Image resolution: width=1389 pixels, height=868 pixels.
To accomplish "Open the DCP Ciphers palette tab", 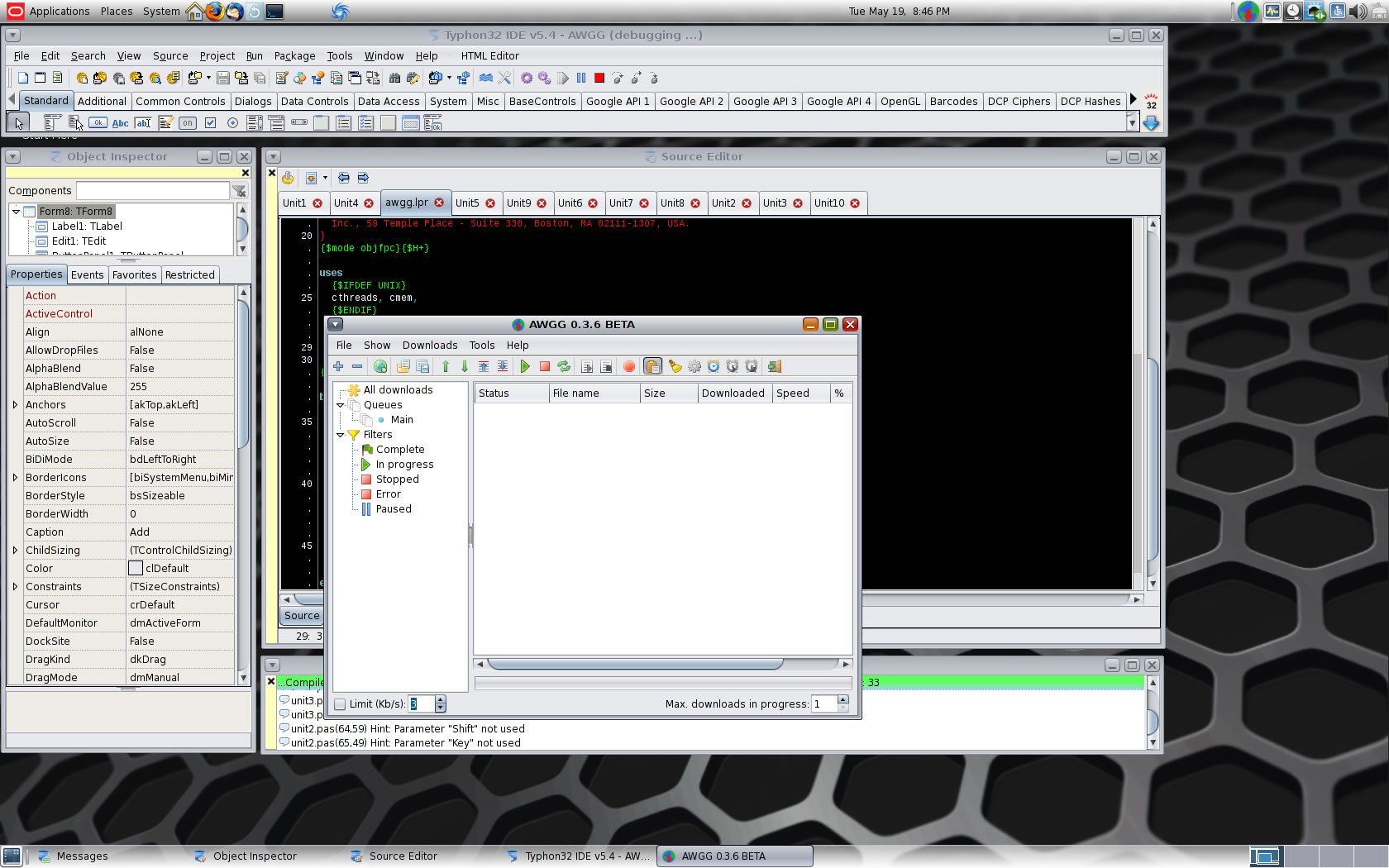I will pos(1019,102).
